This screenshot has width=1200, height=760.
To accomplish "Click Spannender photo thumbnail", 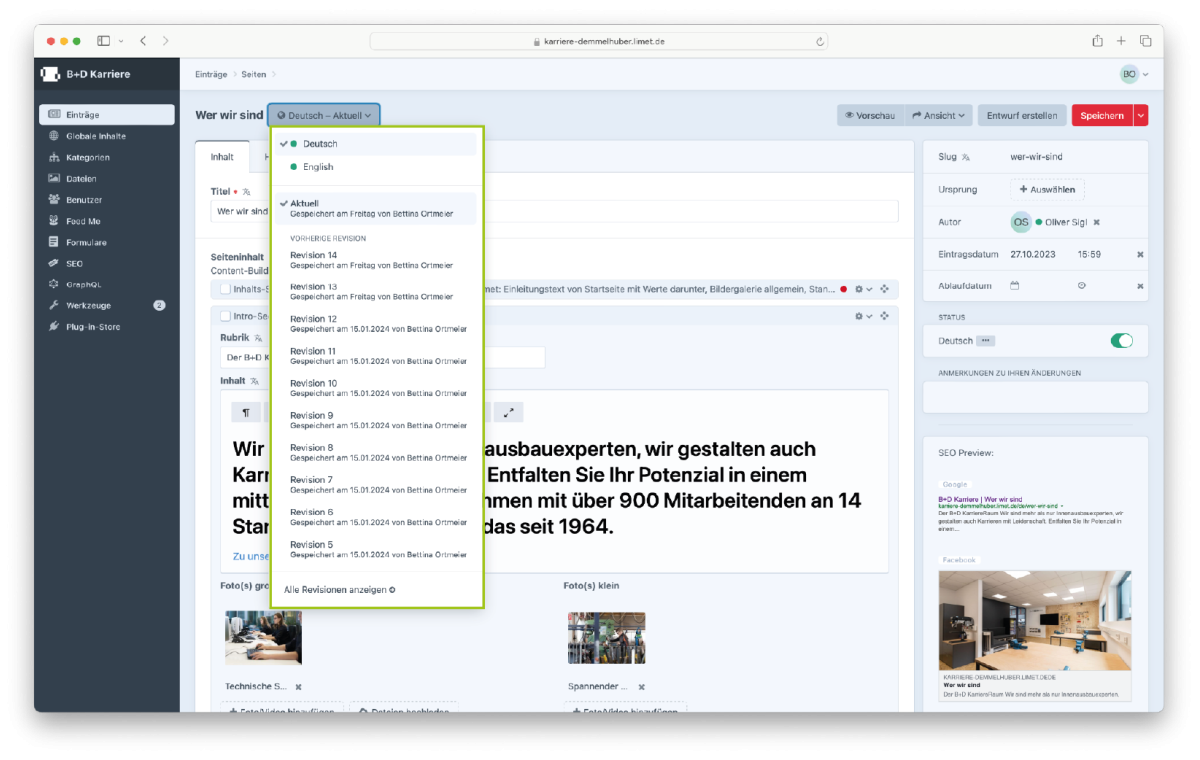I will [x=606, y=638].
